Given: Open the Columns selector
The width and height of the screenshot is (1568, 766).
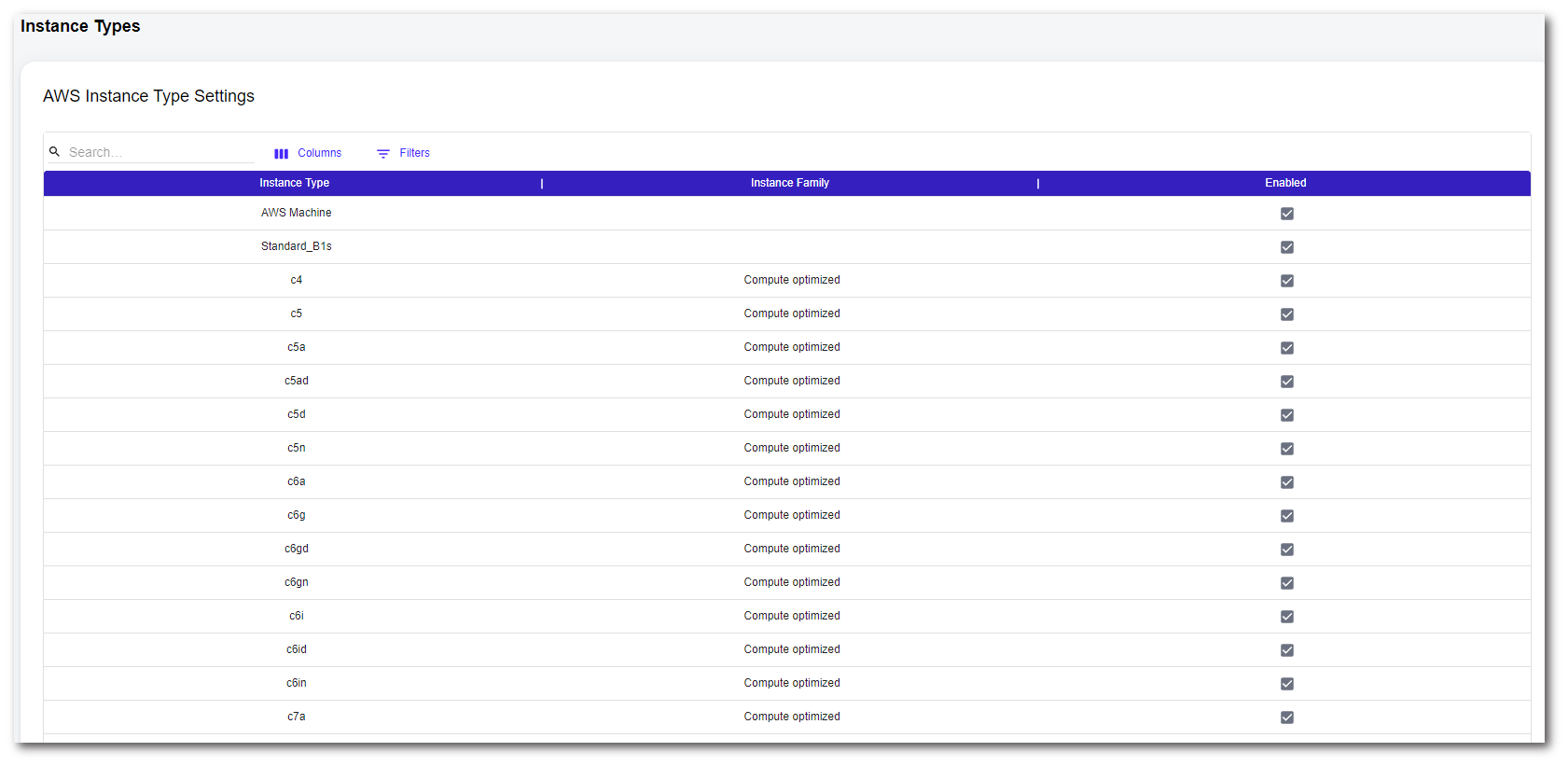Looking at the screenshot, I should (308, 153).
